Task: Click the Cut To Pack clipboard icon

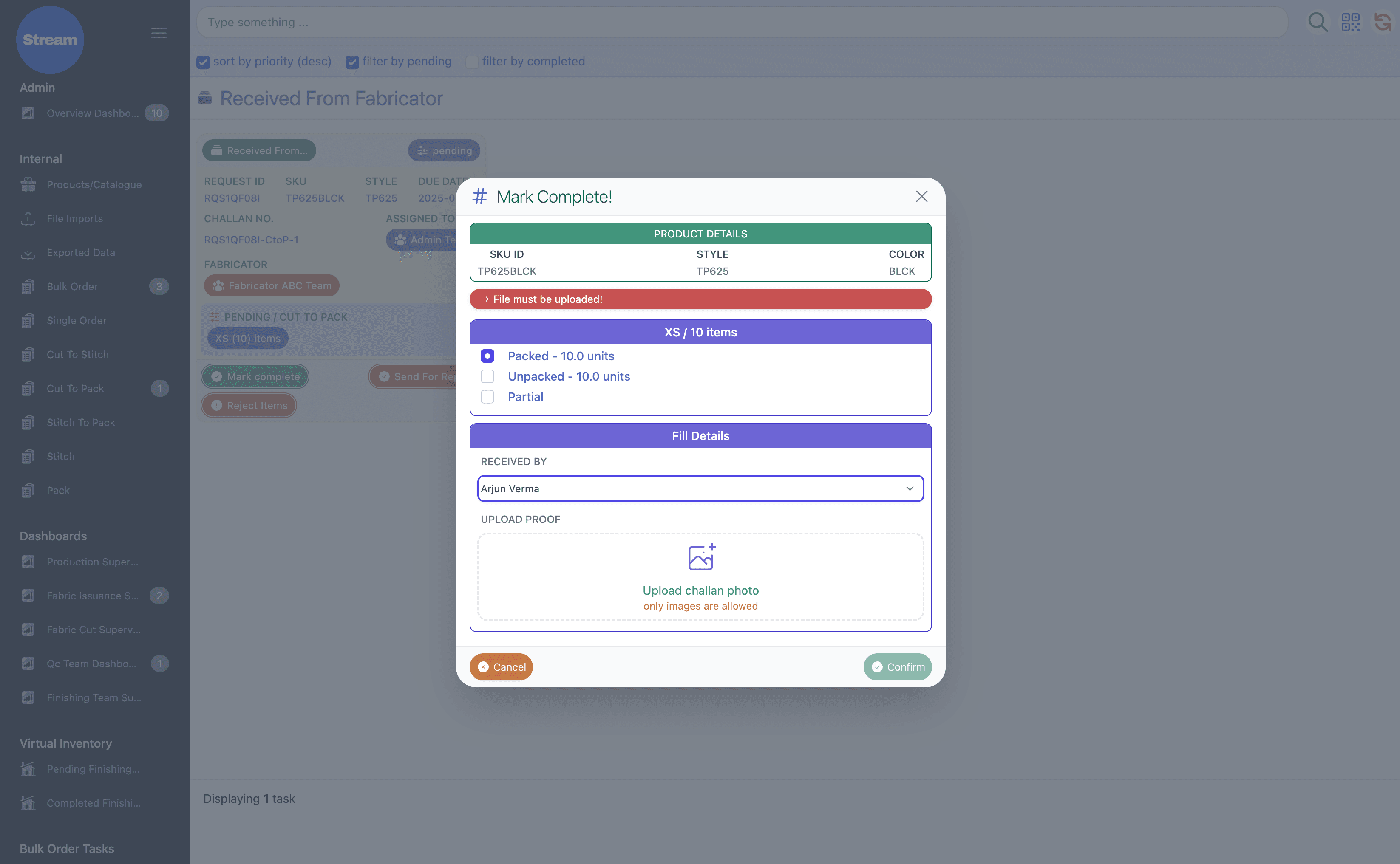Action: pyautogui.click(x=28, y=389)
